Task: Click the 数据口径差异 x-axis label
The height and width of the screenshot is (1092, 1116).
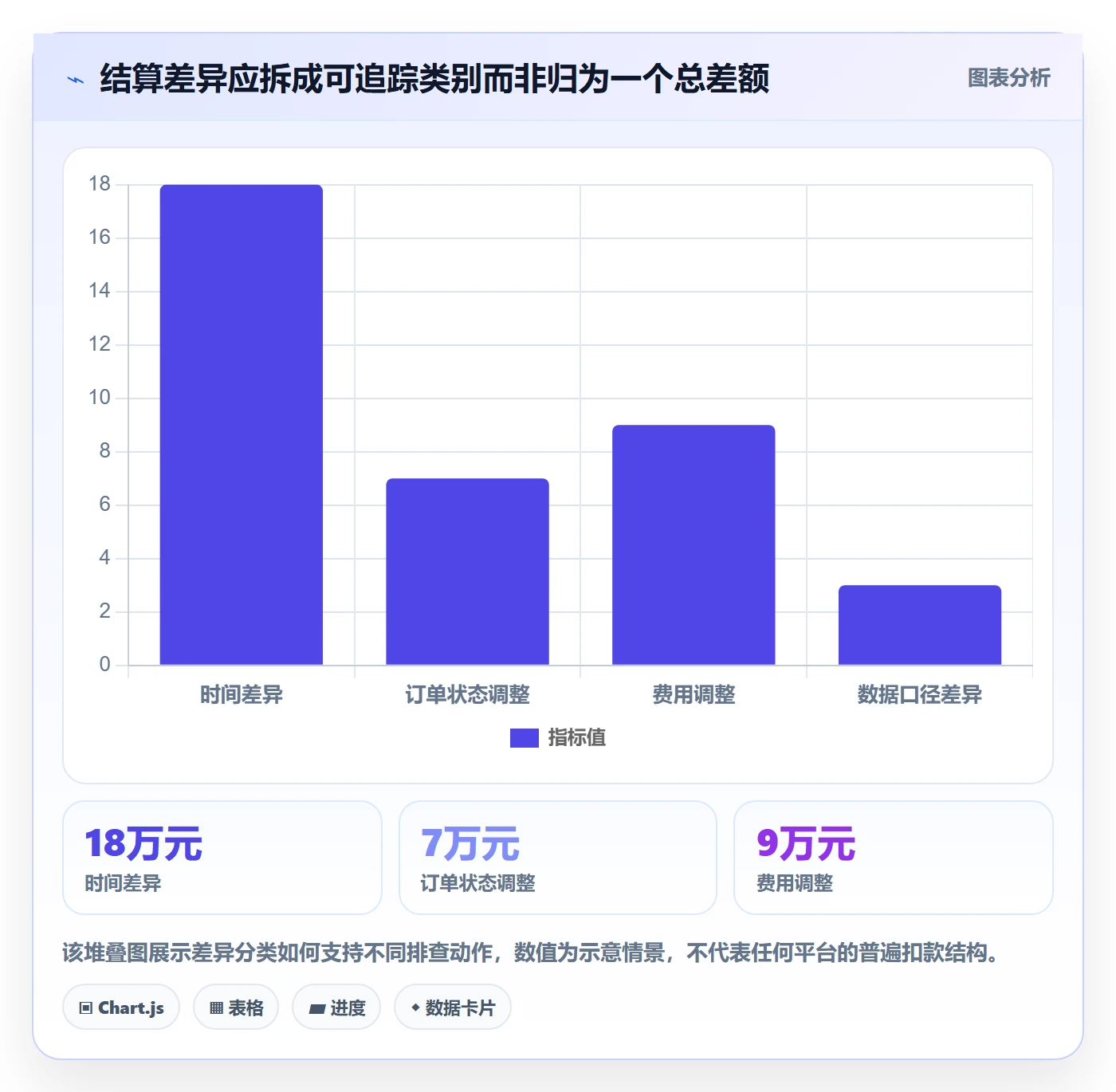Action: pos(920,695)
